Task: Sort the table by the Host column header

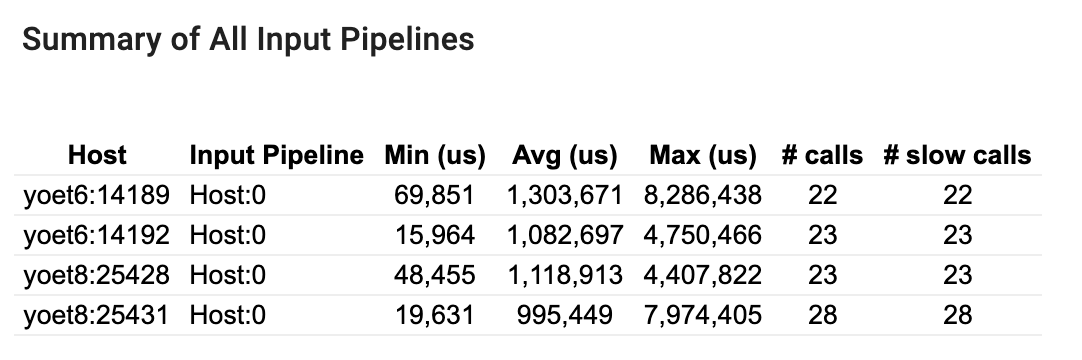Action: [x=97, y=155]
